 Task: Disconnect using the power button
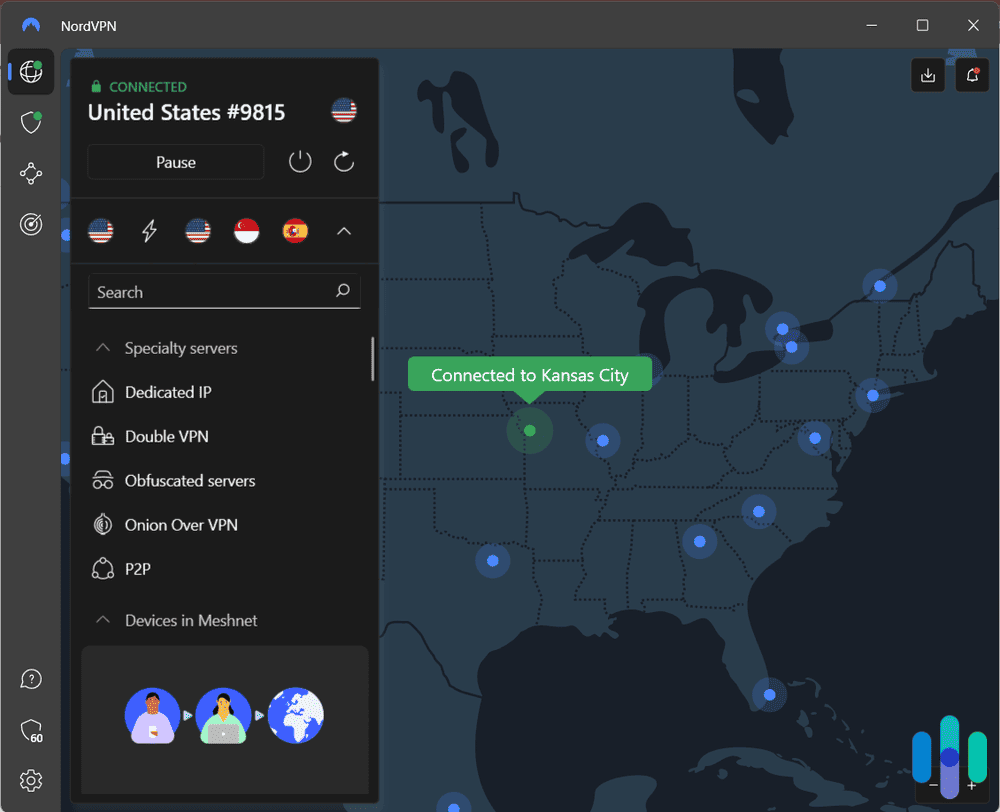coord(299,161)
